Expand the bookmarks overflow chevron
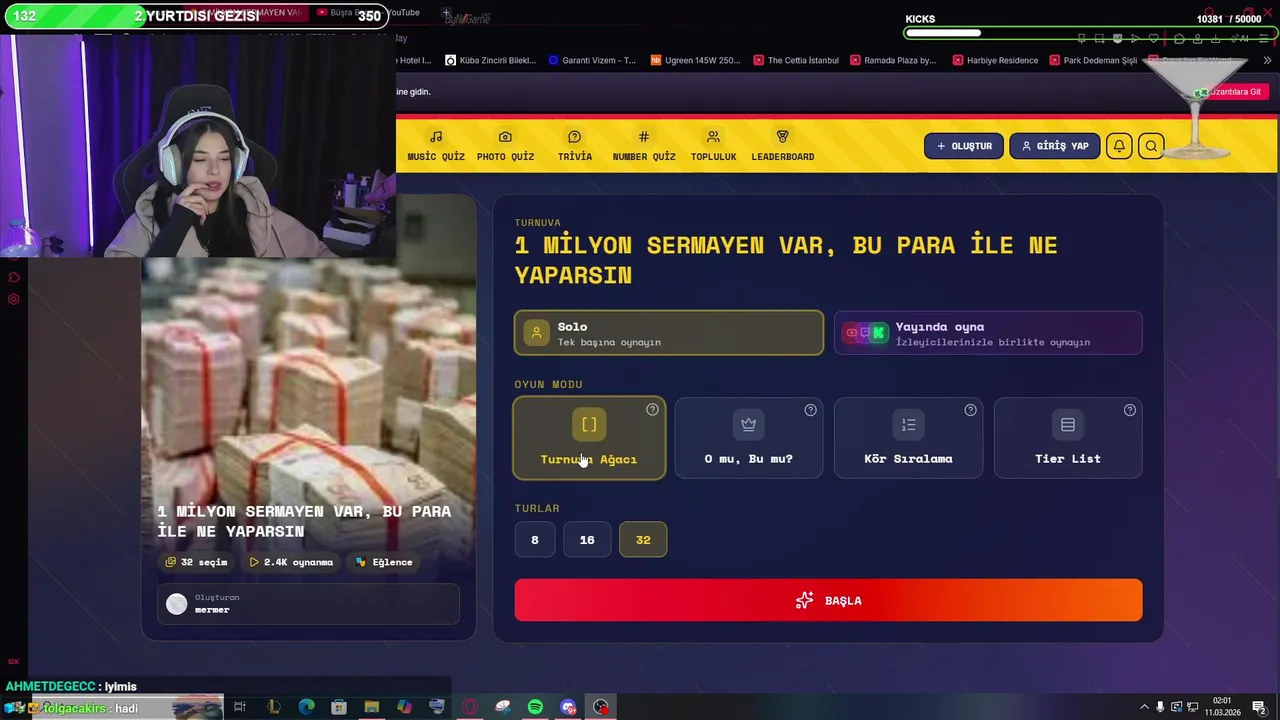 tap(1268, 60)
